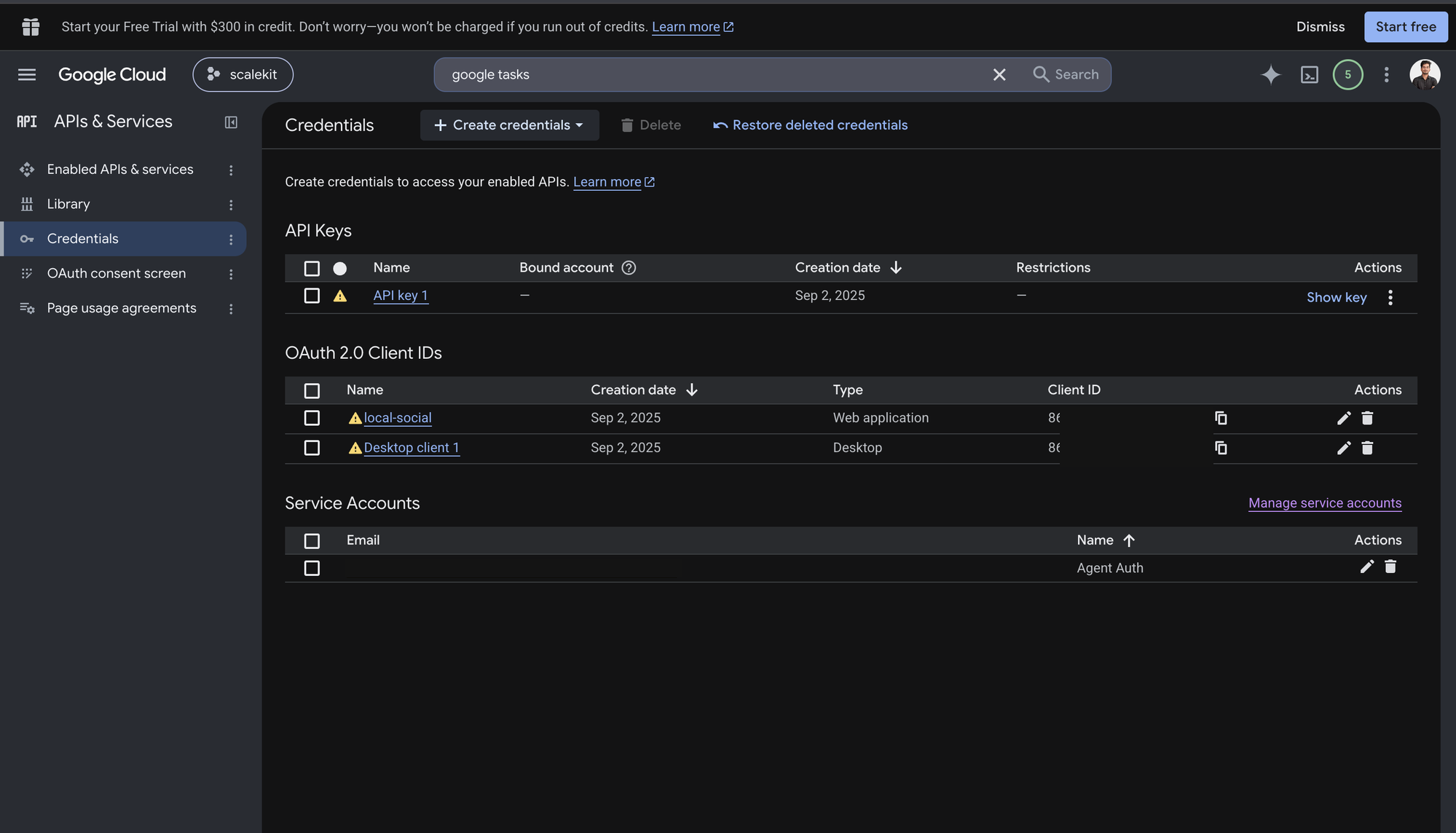Select Credentials in sidebar

82,239
